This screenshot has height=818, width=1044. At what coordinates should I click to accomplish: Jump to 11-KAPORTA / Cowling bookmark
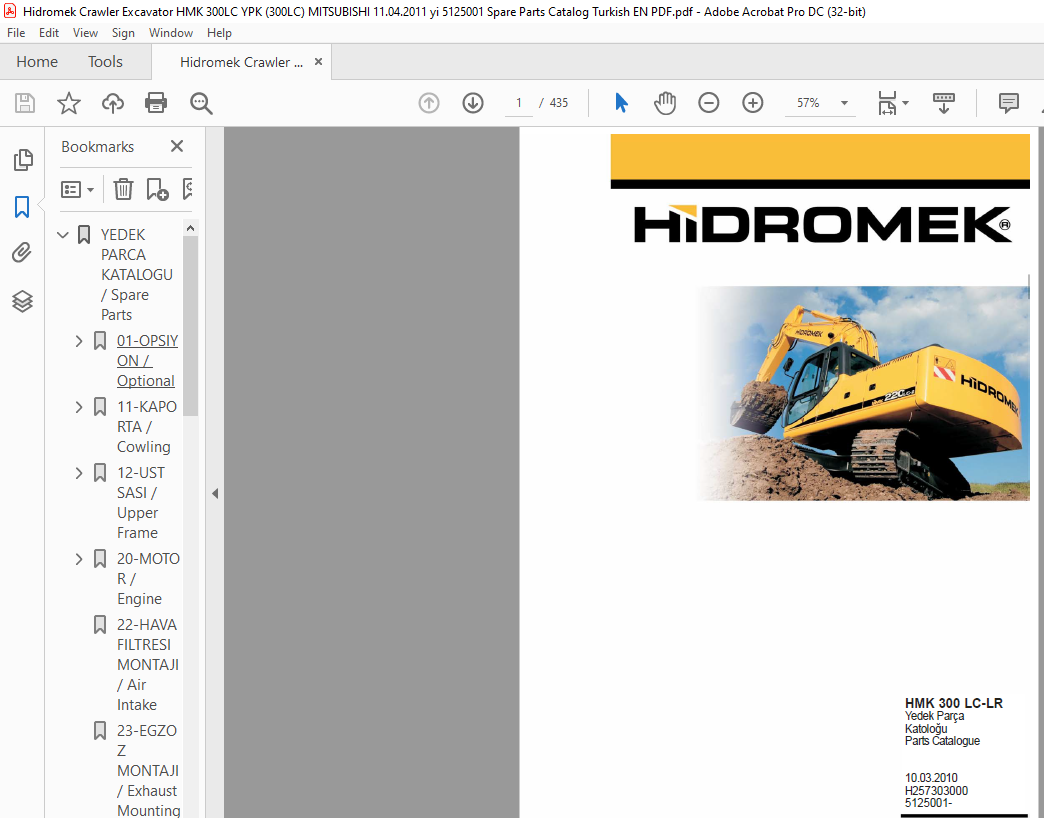pyautogui.click(x=146, y=427)
